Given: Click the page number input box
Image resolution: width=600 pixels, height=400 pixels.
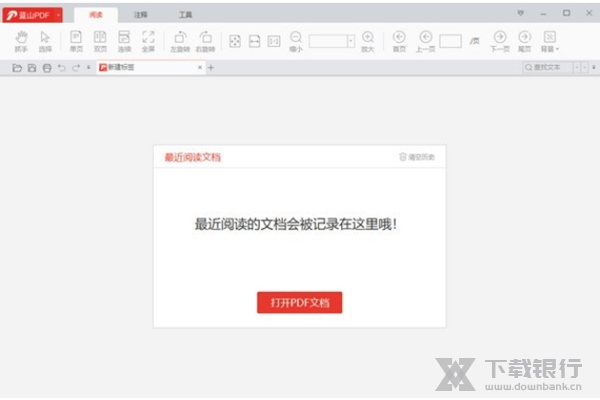Looking at the screenshot, I should [x=450, y=41].
